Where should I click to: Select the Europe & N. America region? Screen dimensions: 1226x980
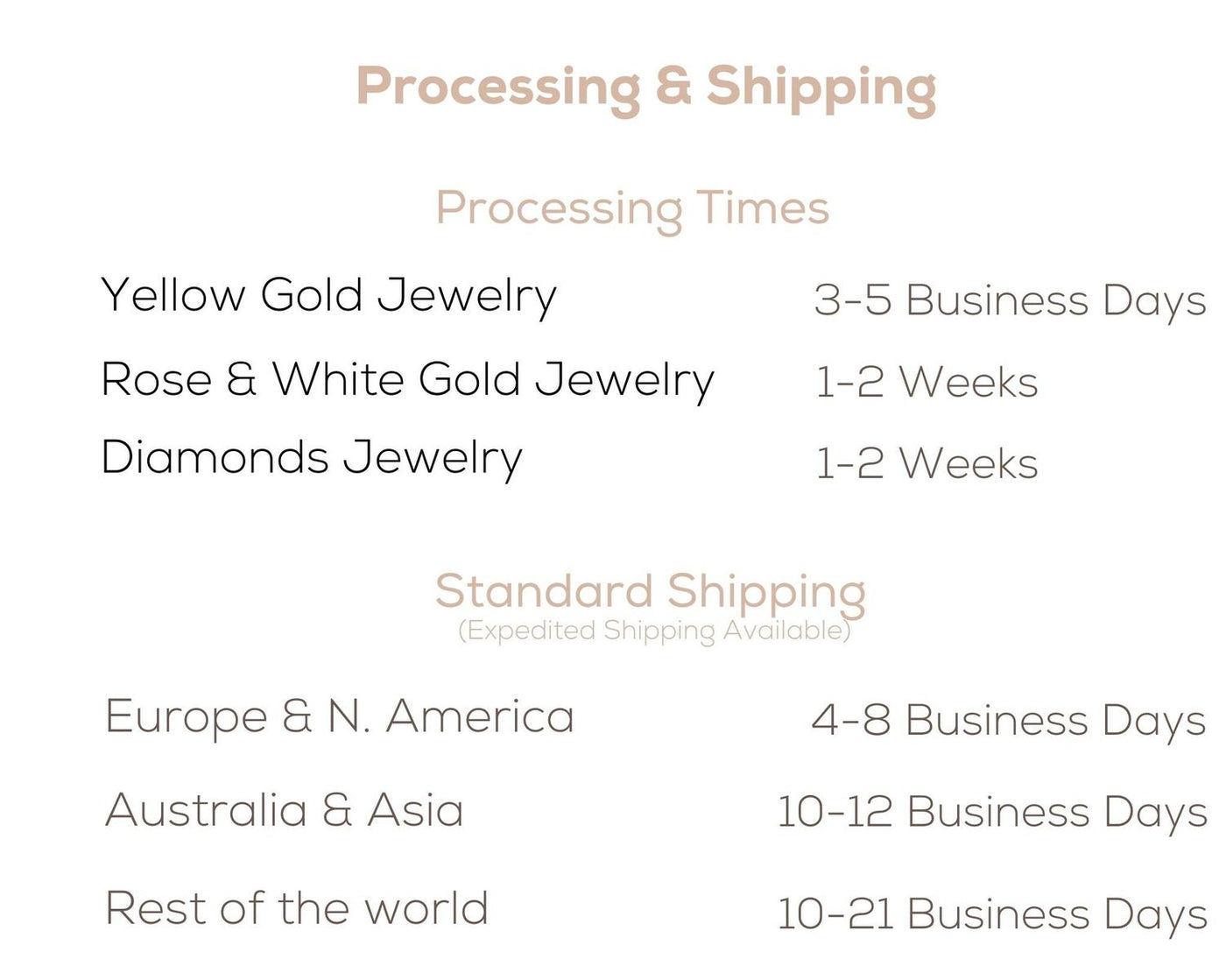[339, 716]
